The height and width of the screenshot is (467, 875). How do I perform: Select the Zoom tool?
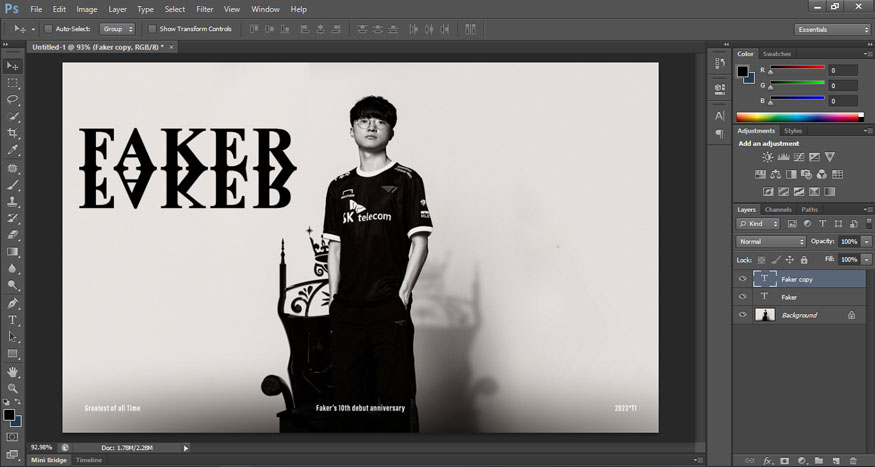(12, 388)
